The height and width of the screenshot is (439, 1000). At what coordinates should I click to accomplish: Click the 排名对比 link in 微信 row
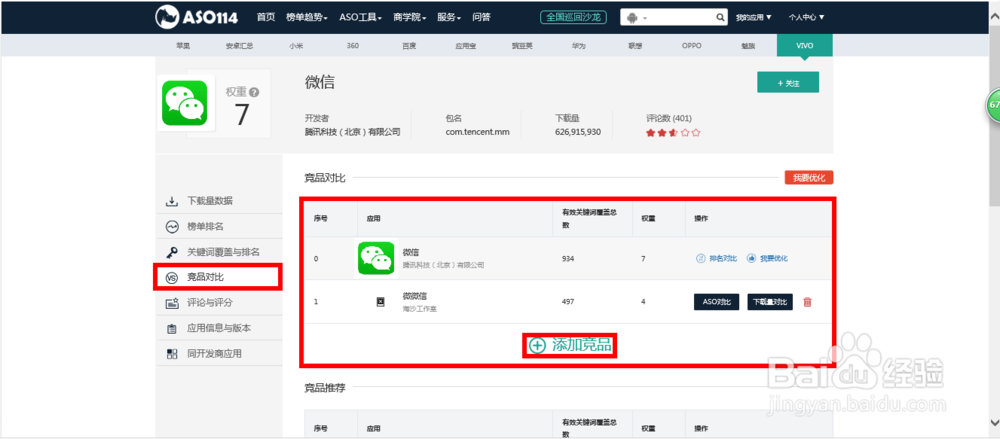716,258
